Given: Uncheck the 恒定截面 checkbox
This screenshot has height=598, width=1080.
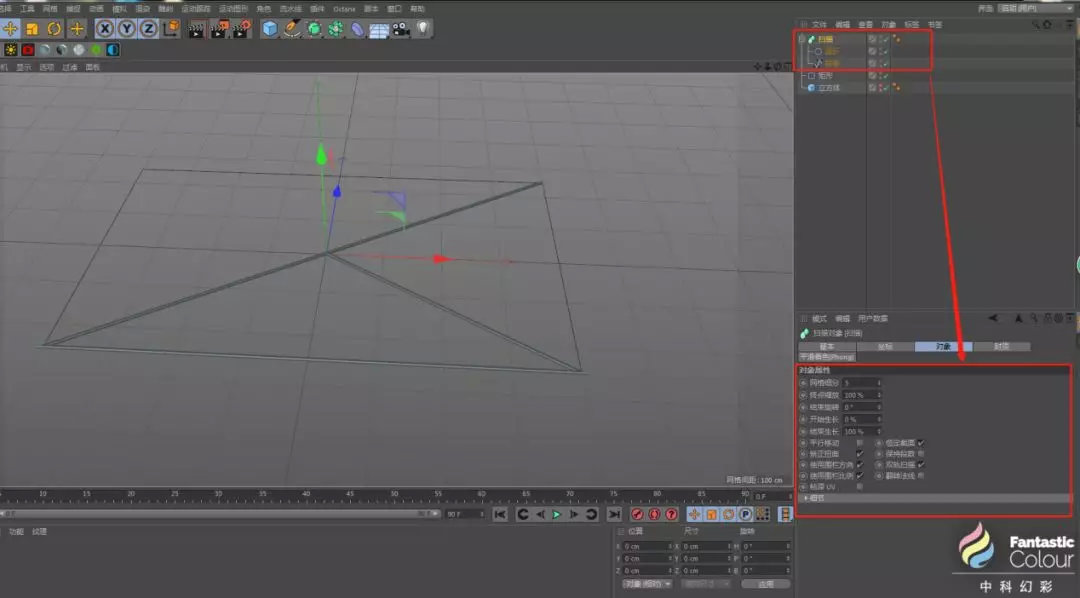Looking at the screenshot, I should (x=921, y=442).
